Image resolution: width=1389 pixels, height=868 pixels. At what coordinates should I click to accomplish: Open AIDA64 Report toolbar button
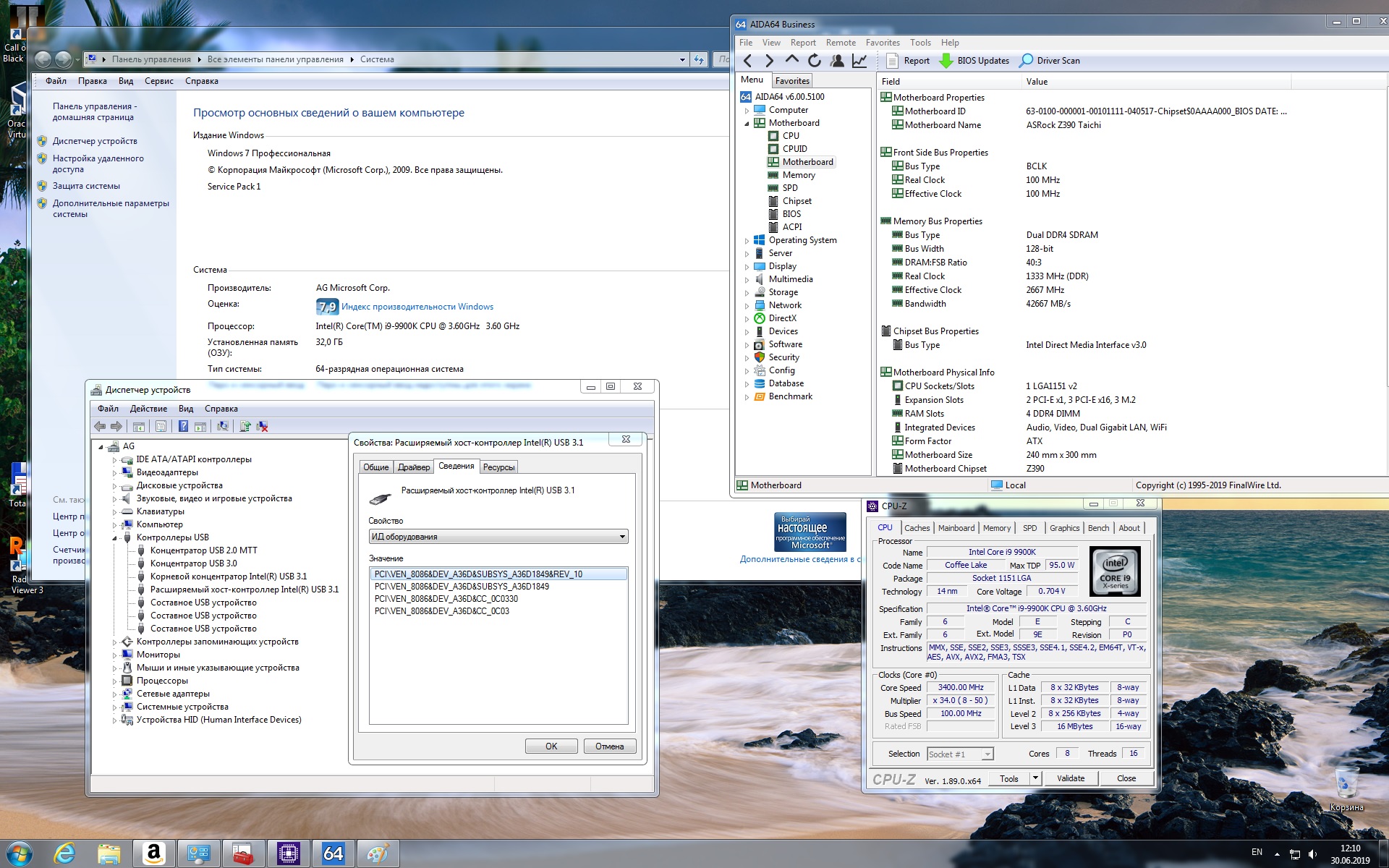[909, 61]
